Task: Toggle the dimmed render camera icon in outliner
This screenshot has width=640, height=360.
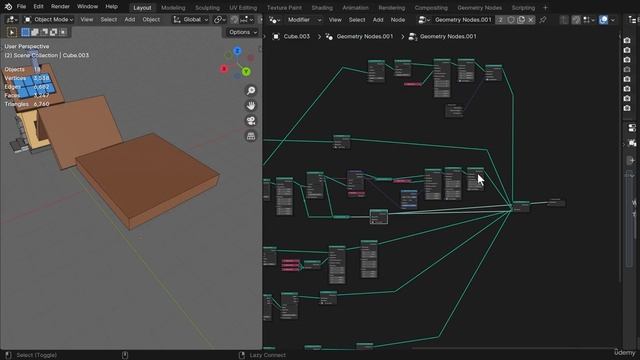Action: coord(627,69)
